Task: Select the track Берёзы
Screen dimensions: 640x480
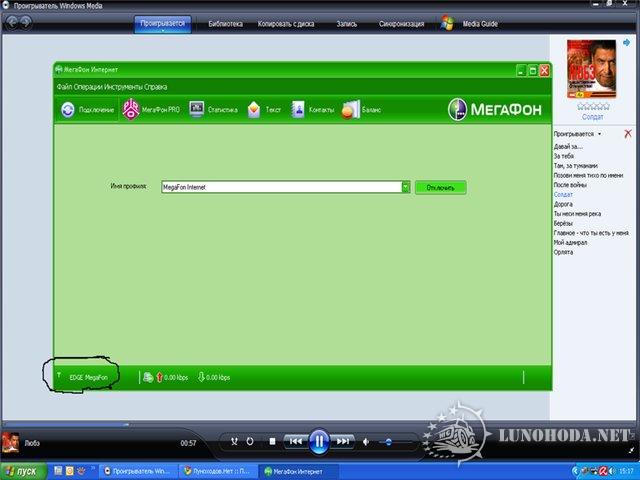Action: [x=563, y=223]
